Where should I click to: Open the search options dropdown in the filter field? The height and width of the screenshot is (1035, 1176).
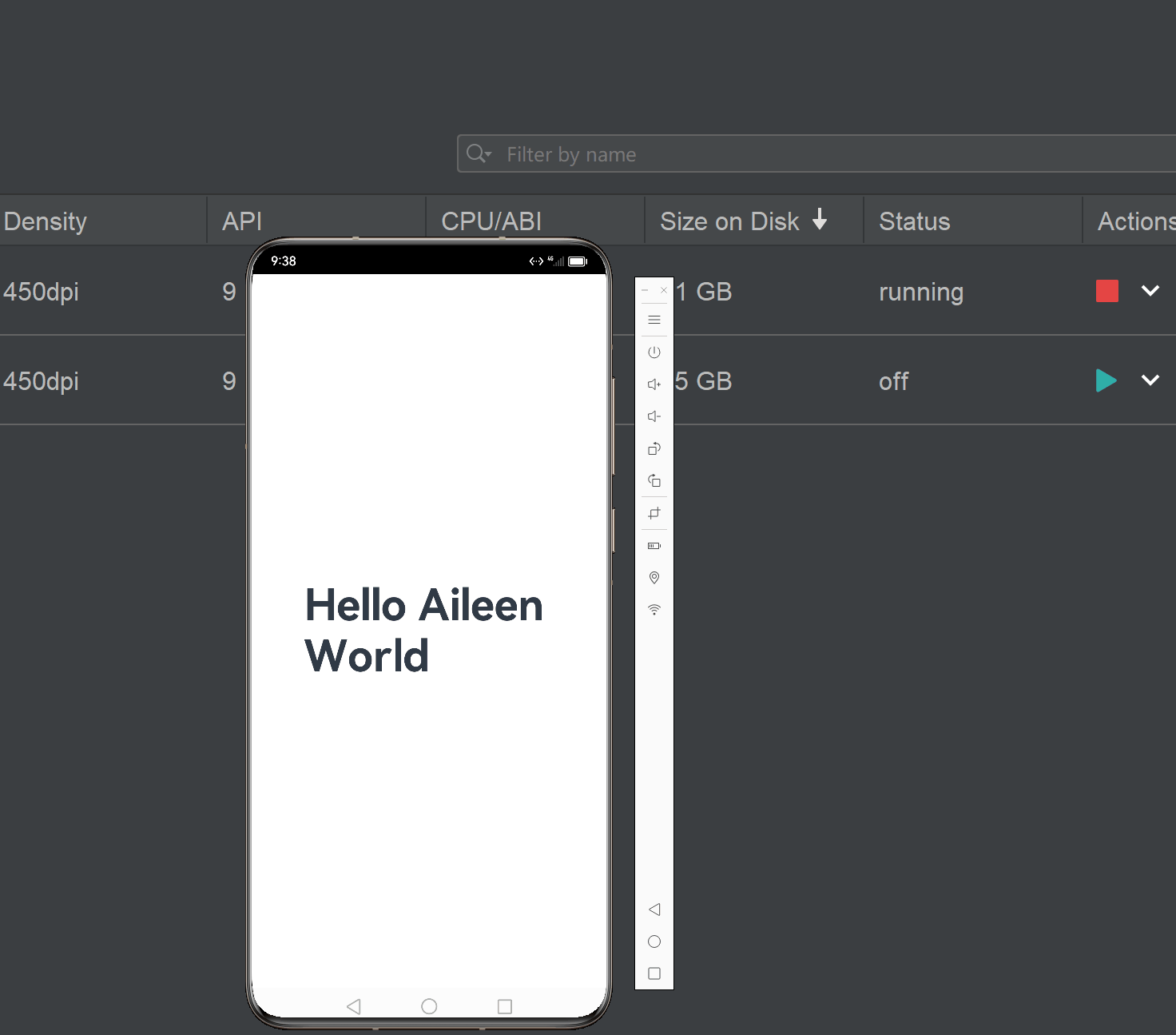[479, 153]
